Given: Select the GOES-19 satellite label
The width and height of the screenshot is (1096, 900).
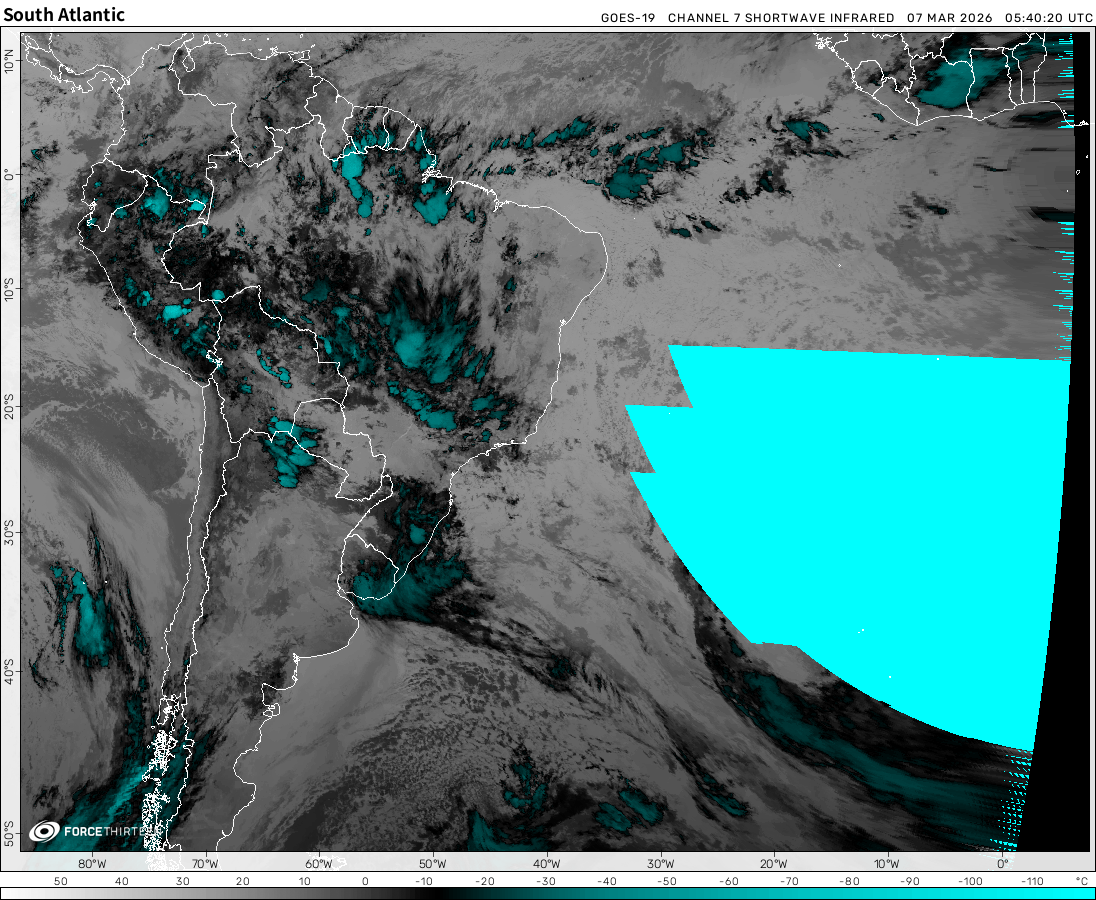Looking at the screenshot, I should [629, 18].
